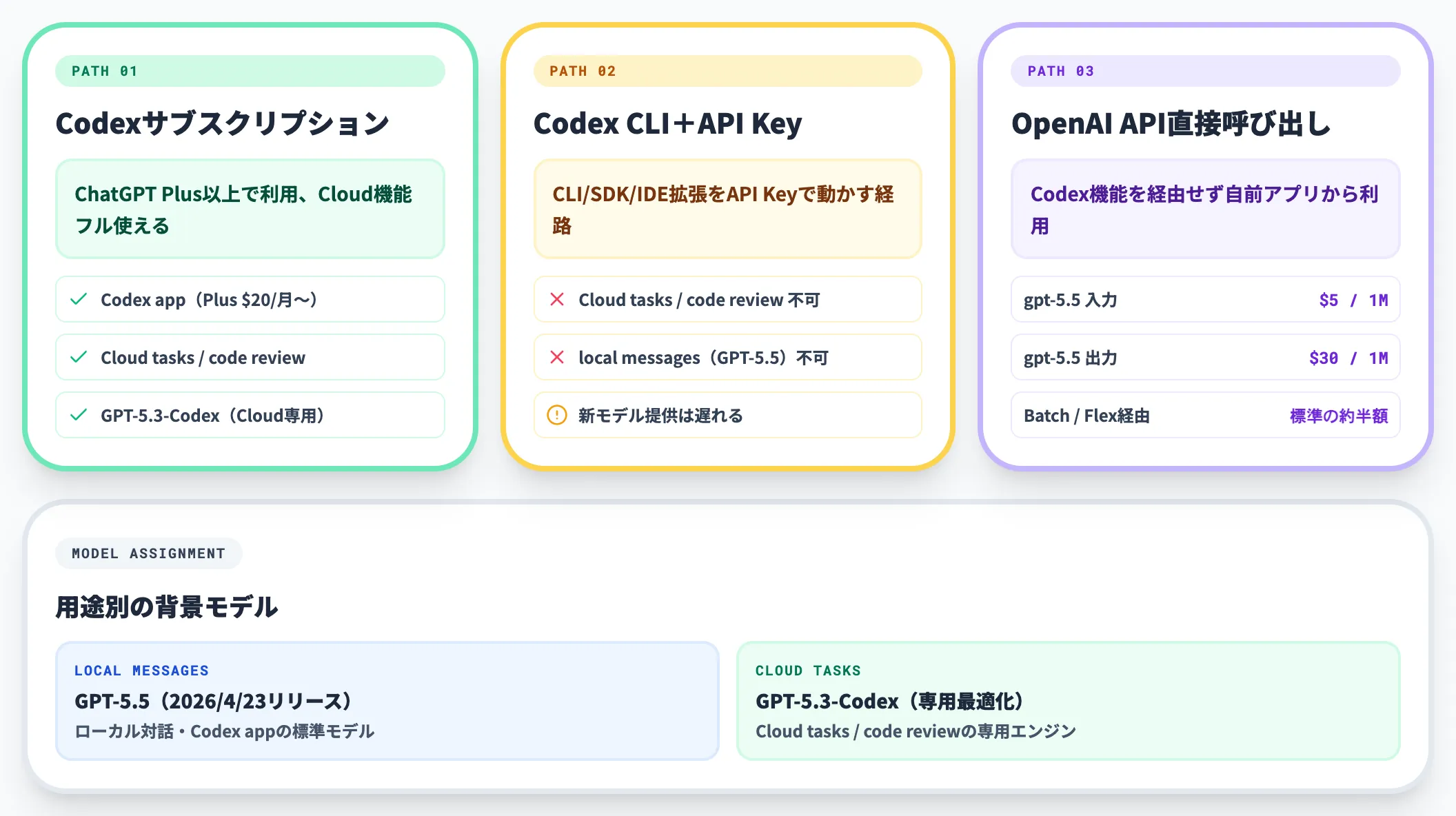Select the PATH 02 label pill
The height and width of the screenshot is (816, 1456).
(x=728, y=71)
